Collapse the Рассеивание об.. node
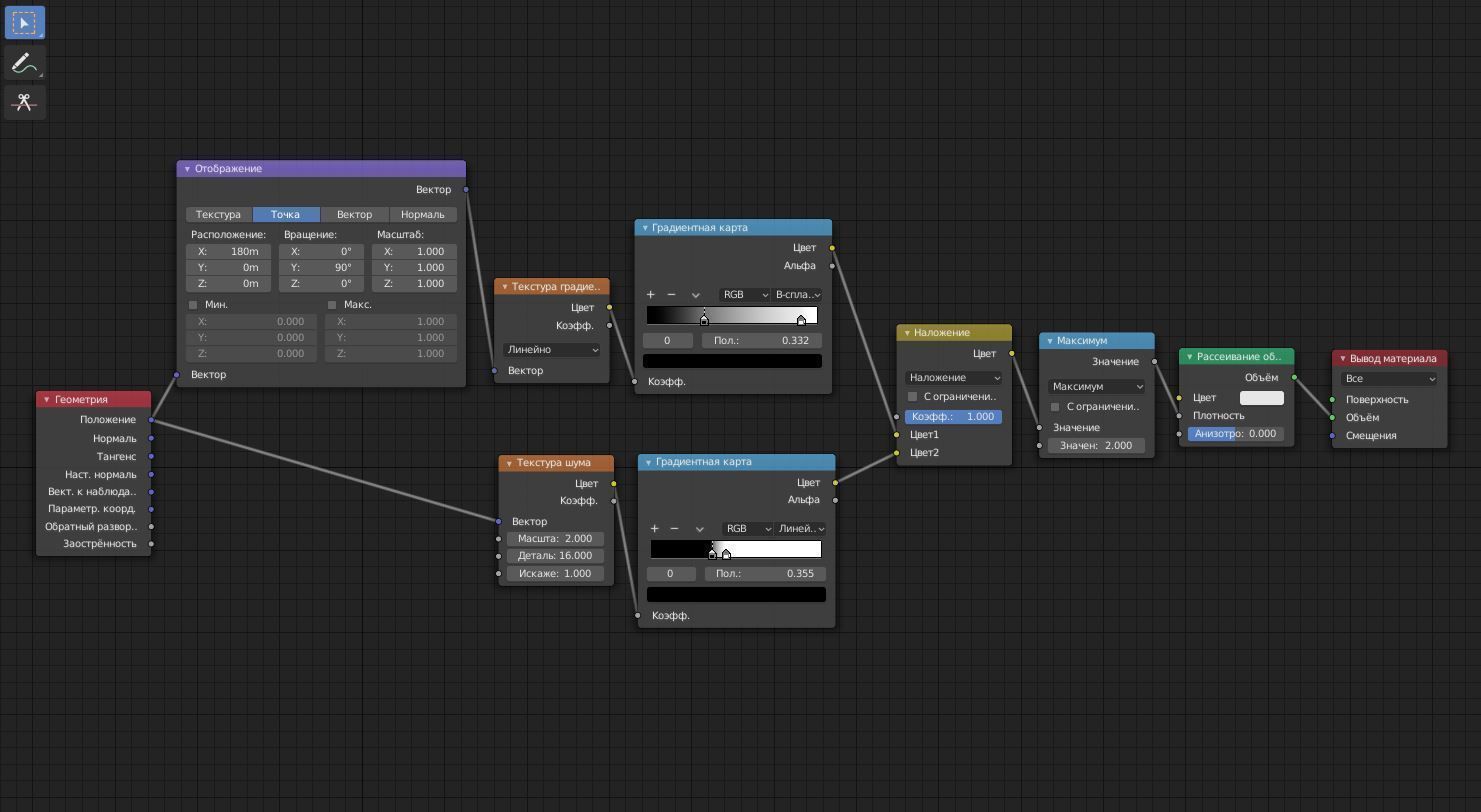Image resolution: width=1481 pixels, height=812 pixels. [1189, 357]
